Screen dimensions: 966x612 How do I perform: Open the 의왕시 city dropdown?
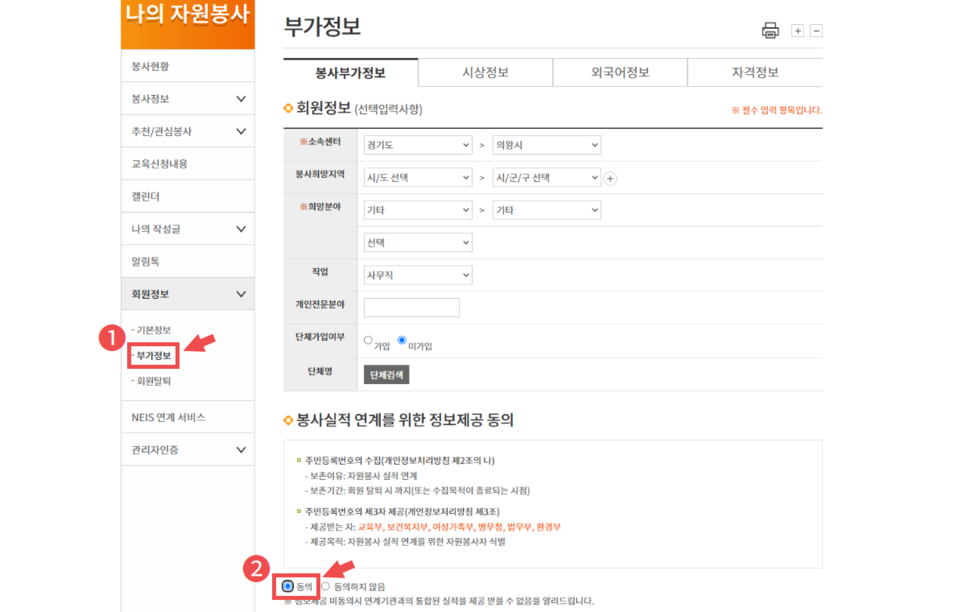point(547,144)
